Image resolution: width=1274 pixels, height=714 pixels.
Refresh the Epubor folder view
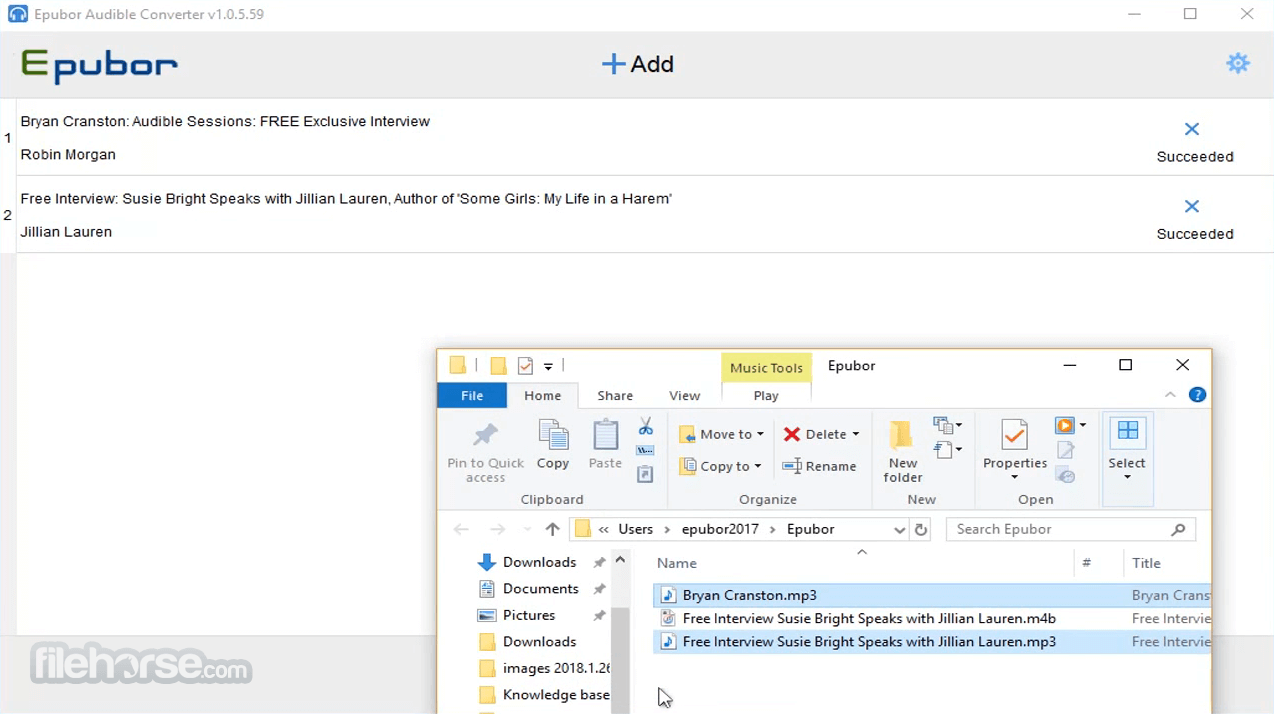[921, 530]
